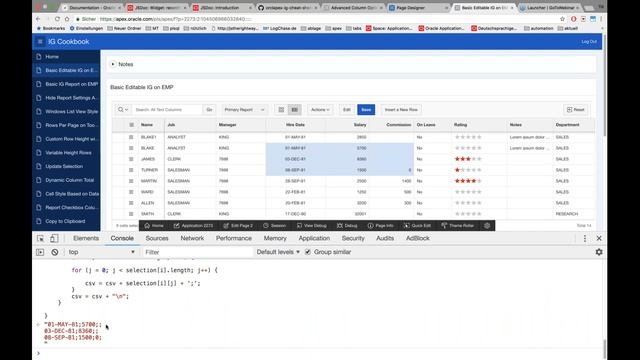Close the DevTools panel
This screenshot has width=640, height=360.
pos(599,238)
